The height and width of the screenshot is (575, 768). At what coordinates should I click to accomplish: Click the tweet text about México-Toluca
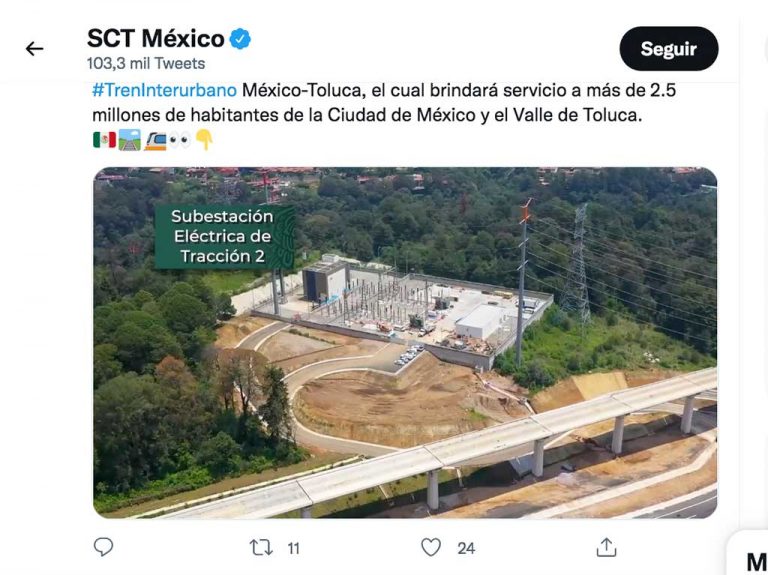click(x=384, y=102)
